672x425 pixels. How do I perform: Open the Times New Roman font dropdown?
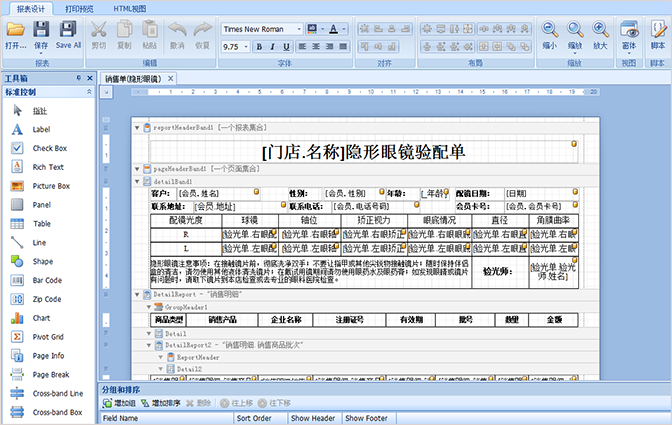pyautogui.click(x=299, y=29)
